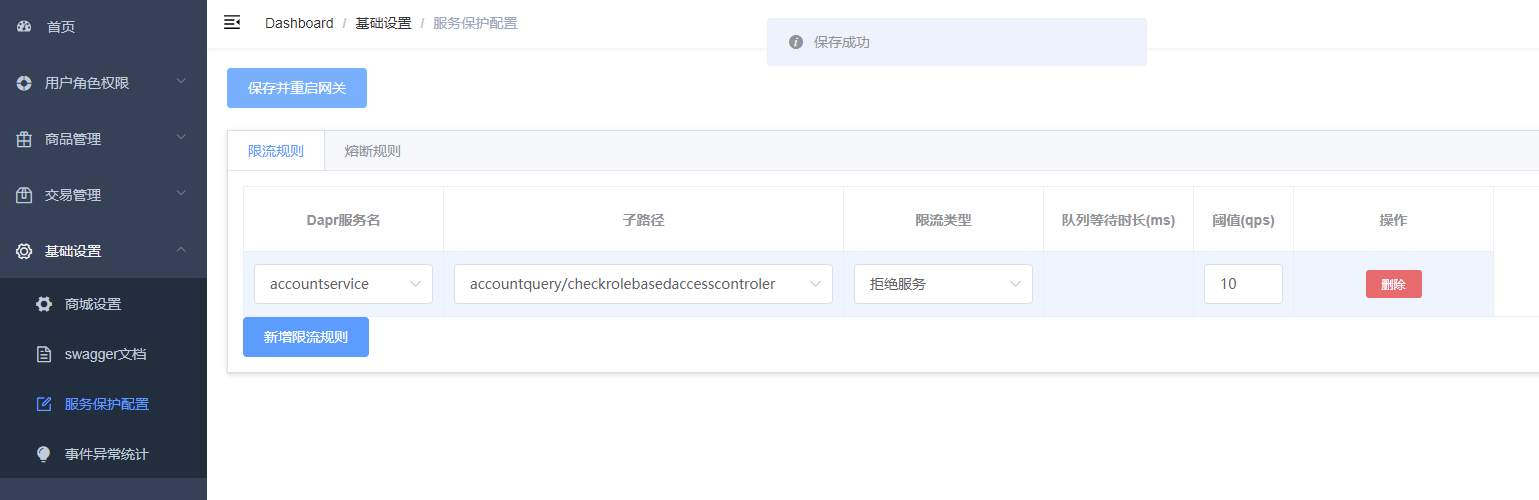Collapse the 基础设置 menu chevron
This screenshot has height=500, width=1539.
pyautogui.click(x=181, y=250)
